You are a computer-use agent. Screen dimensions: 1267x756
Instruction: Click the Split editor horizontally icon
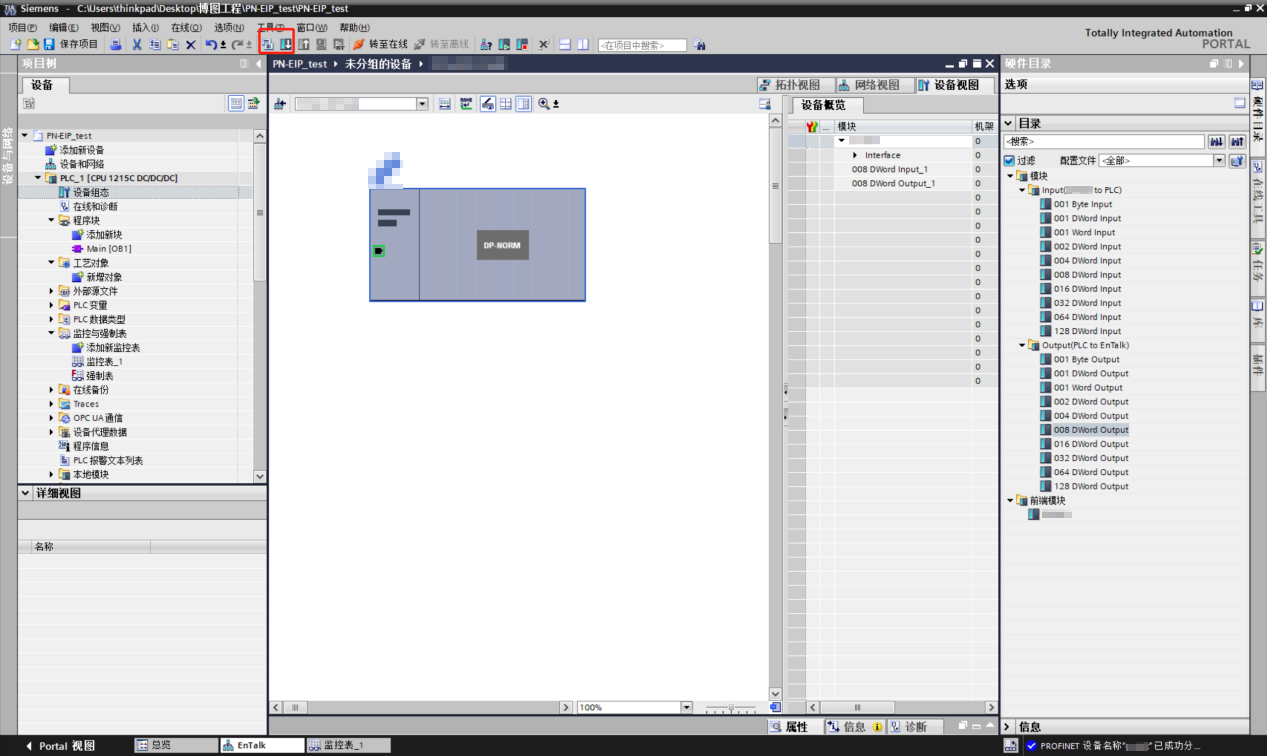(x=565, y=45)
